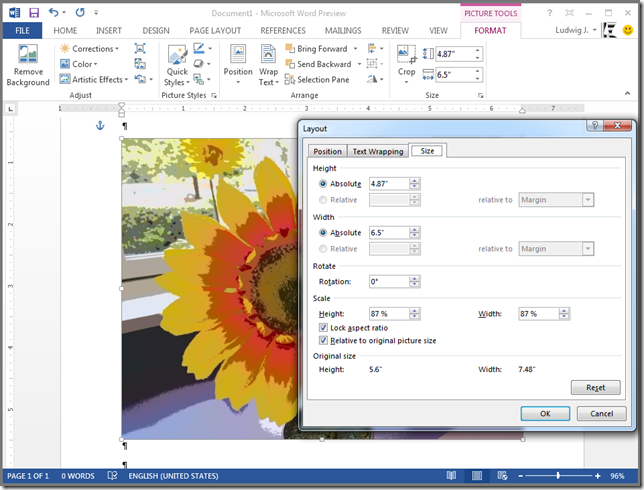Screen dimensions: 644x490
Task: Select Absolute width radio button
Action: coord(323,232)
